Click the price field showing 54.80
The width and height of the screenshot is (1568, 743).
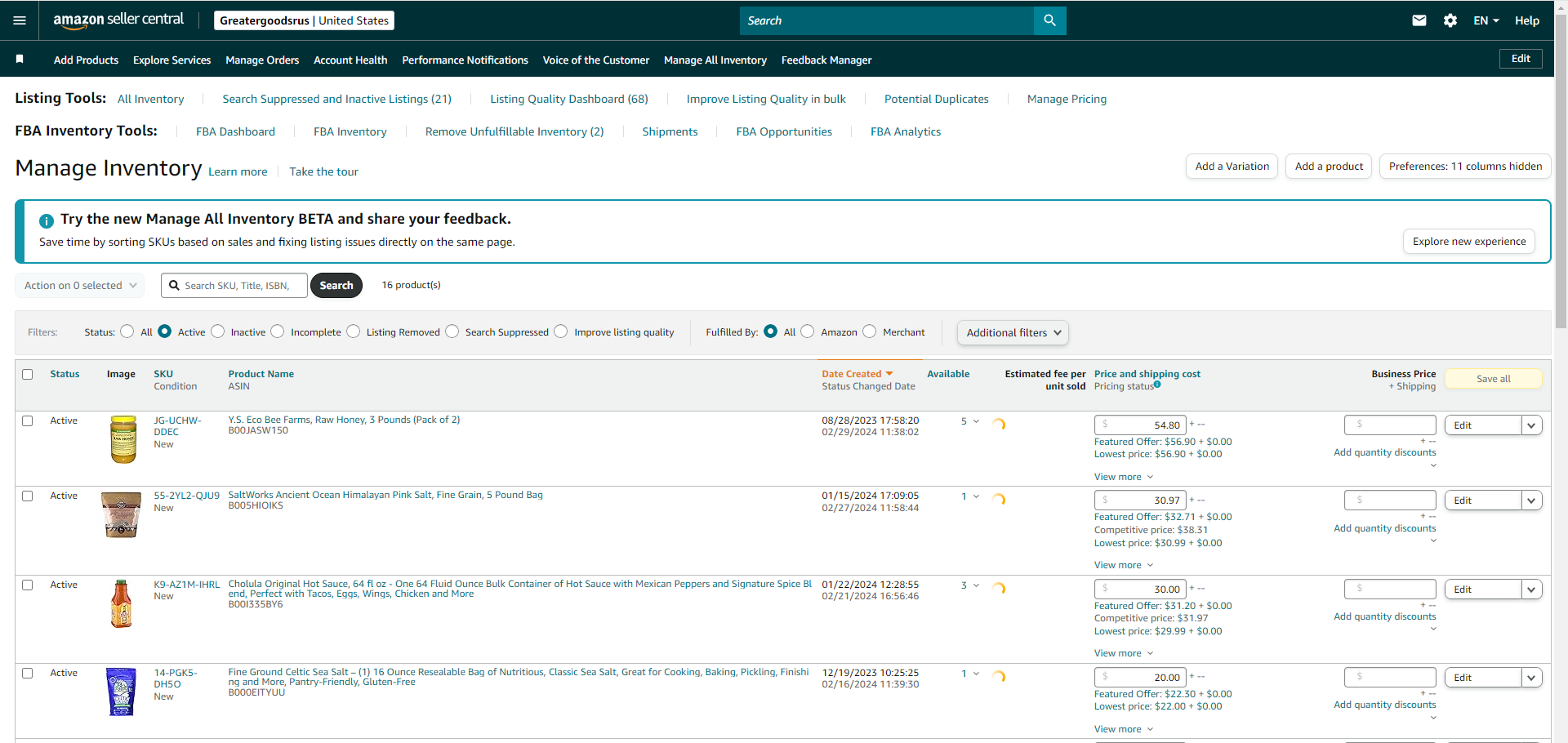point(1140,425)
